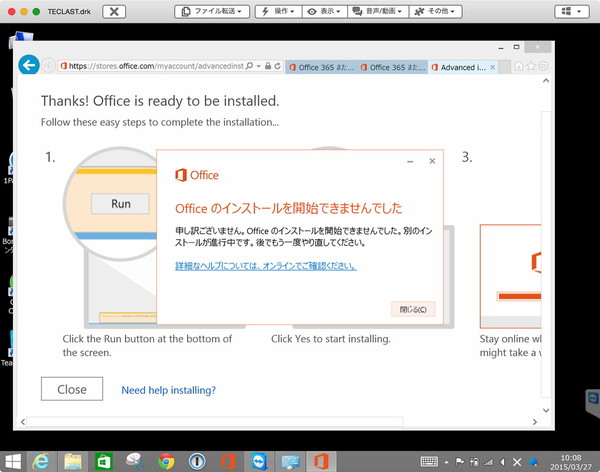This screenshot has width=600, height=472.
Task: Close the Advanced i... tab
Action: coord(493,67)
